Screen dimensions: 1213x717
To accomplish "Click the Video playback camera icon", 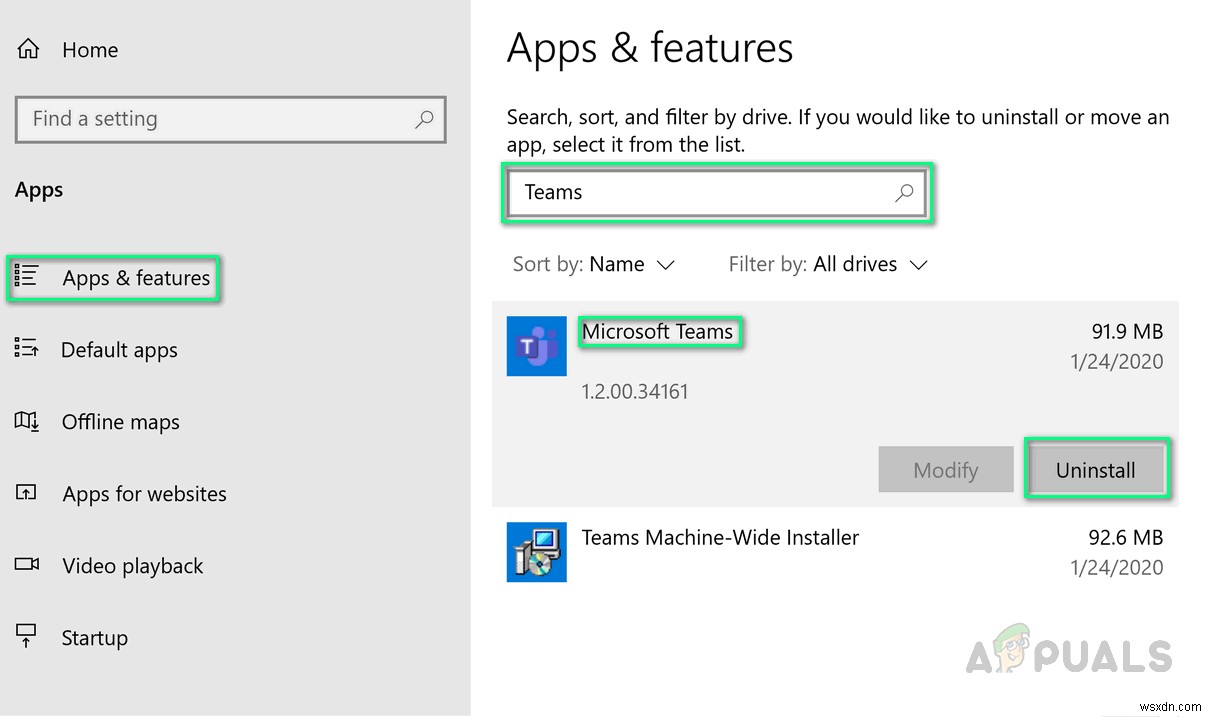I will pos(27,565).
